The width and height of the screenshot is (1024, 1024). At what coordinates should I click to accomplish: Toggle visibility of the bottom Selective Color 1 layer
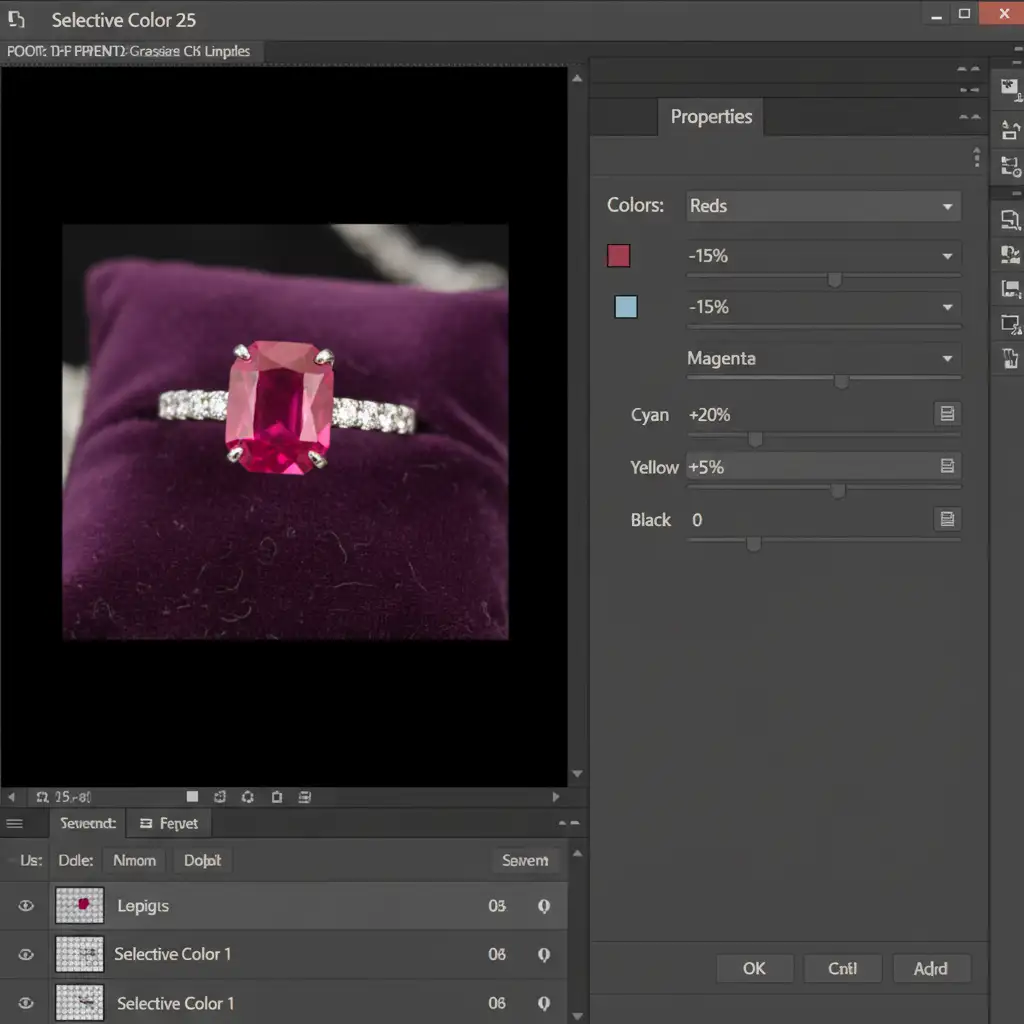[26, 1003]
